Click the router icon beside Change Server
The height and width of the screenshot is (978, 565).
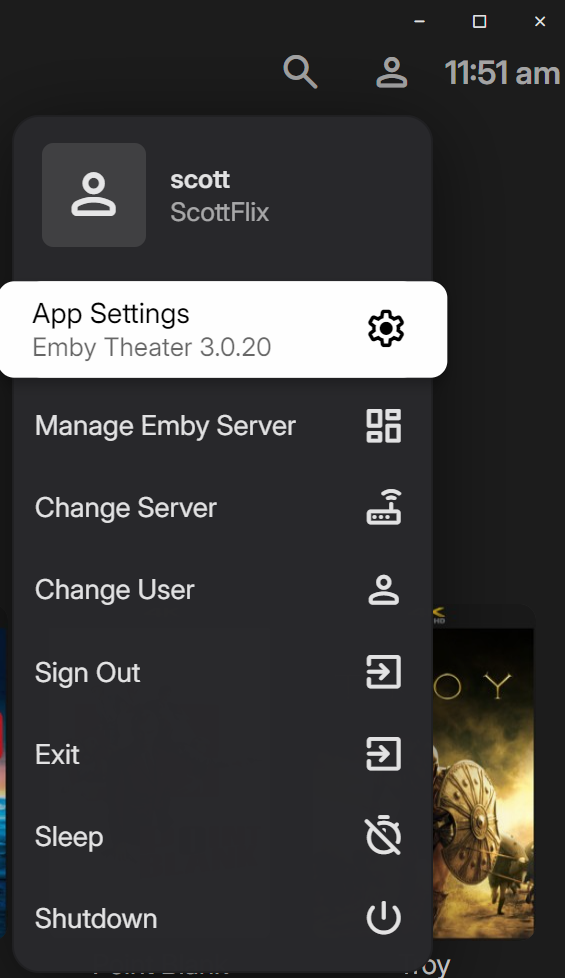pyautogui.click(x=384, y=508)
